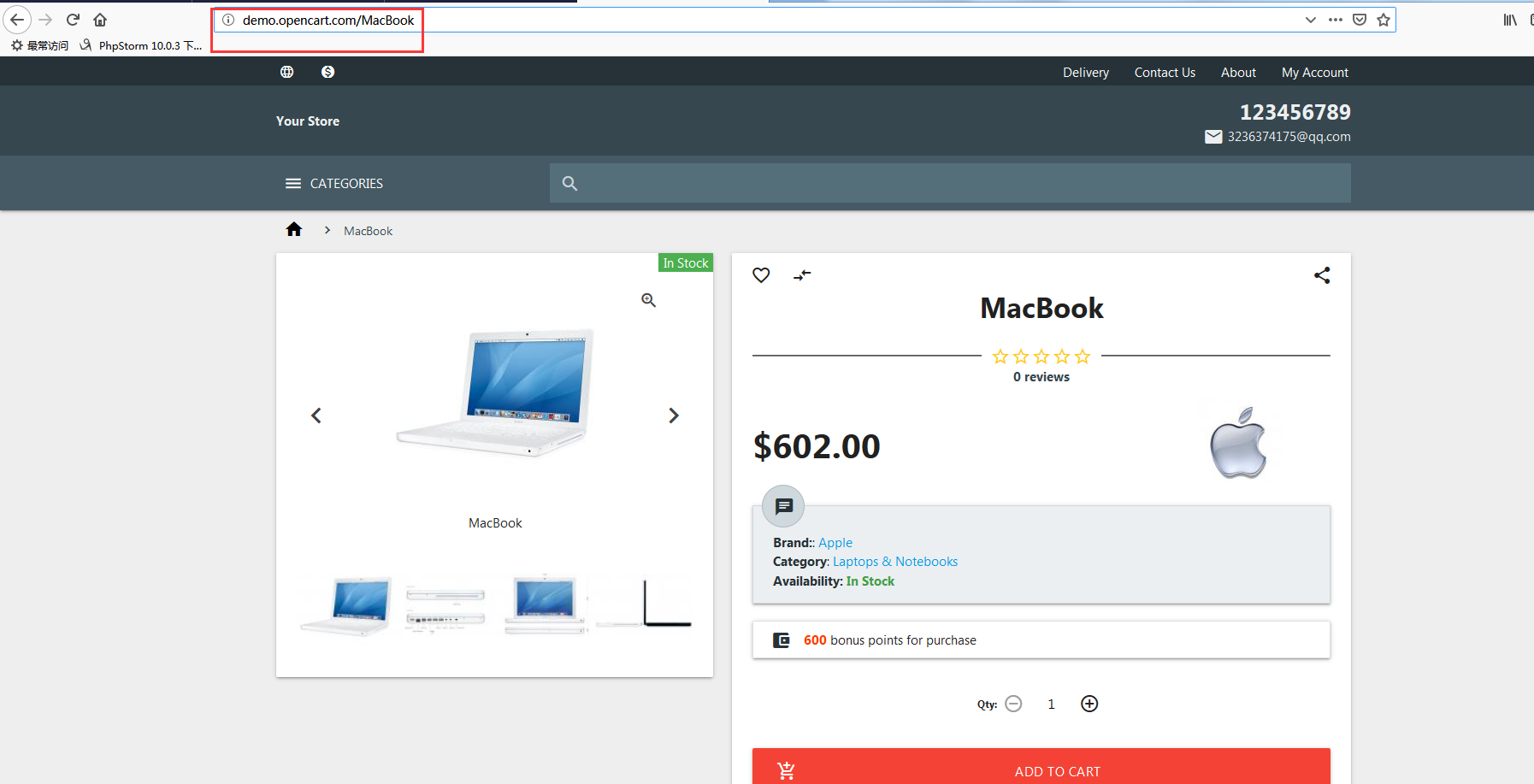Open Laptops & Notebooks category link
Viewport: 1534px width, 784px height.
click(895, 562)
